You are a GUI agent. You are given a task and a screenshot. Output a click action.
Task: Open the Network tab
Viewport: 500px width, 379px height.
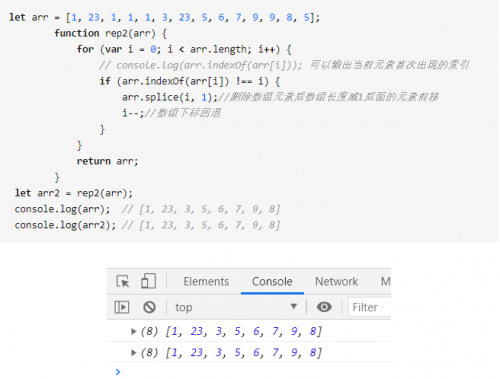click(x=336, y=282)
